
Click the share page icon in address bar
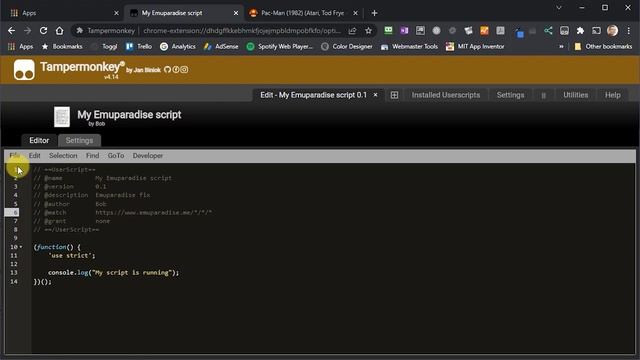click(x=352, y=31)
